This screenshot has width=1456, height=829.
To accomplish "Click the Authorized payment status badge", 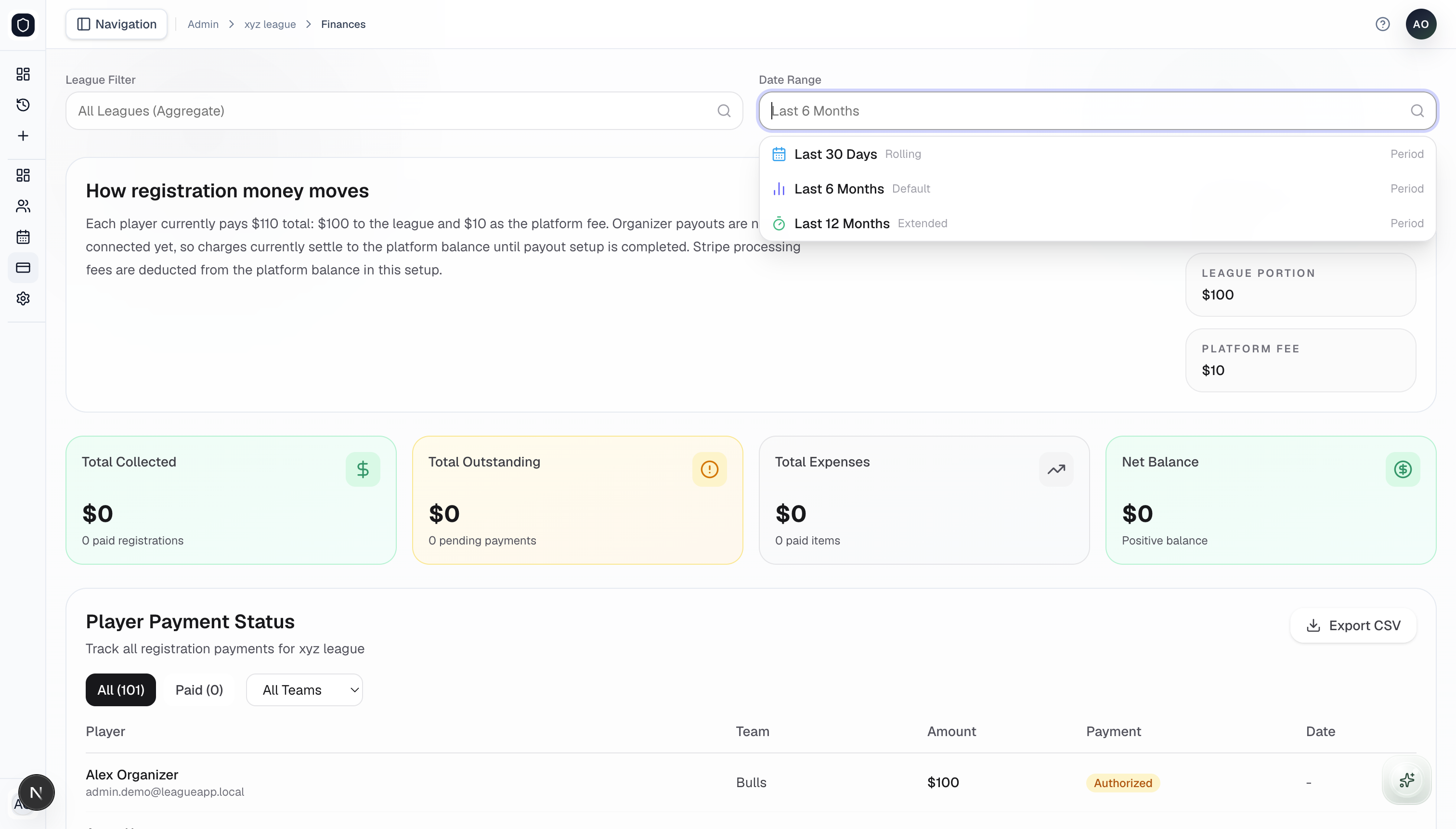I will pyautogui.click(x=1123, y=783).
